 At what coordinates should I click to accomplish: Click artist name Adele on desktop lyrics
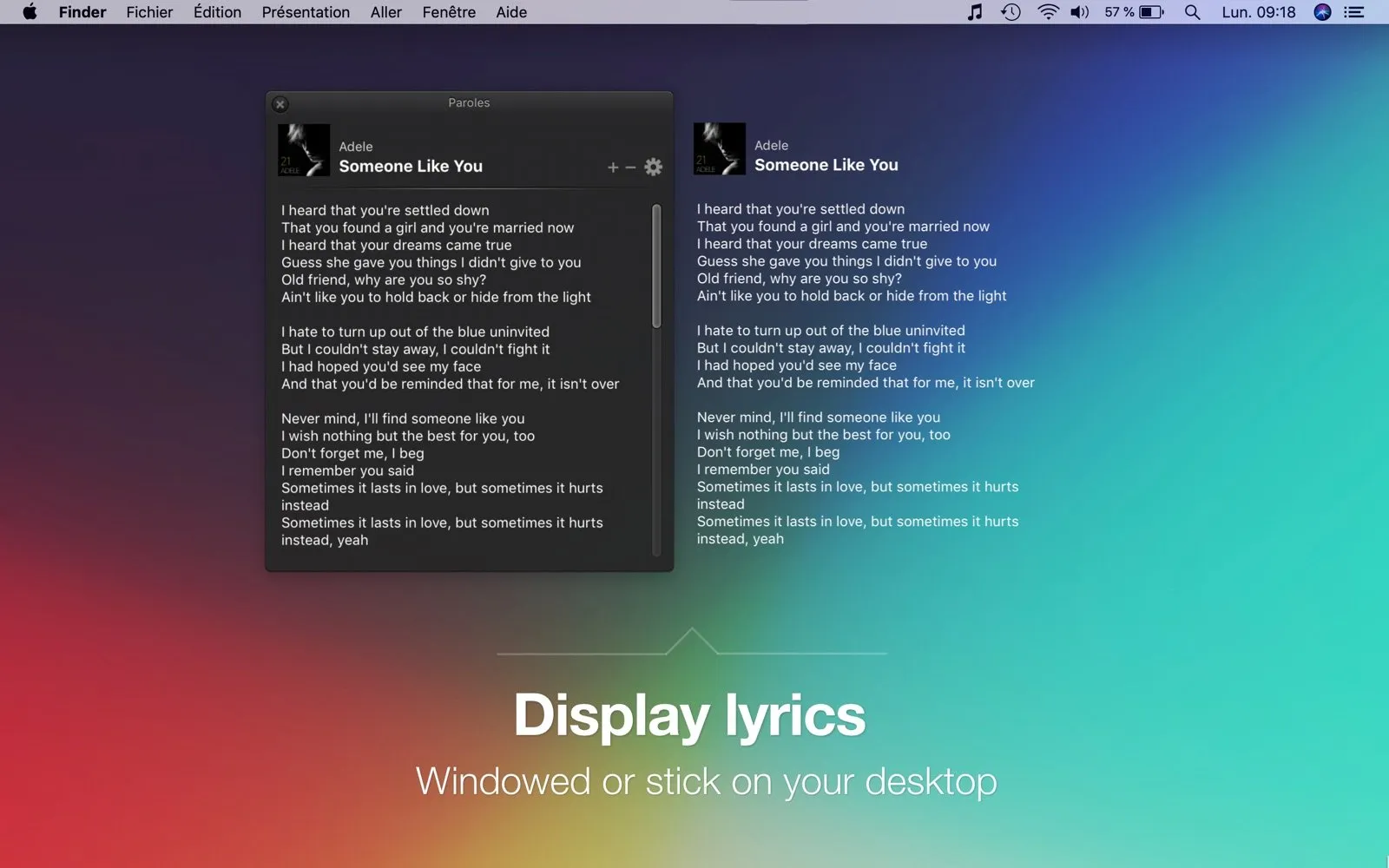[x=772, y=146]
